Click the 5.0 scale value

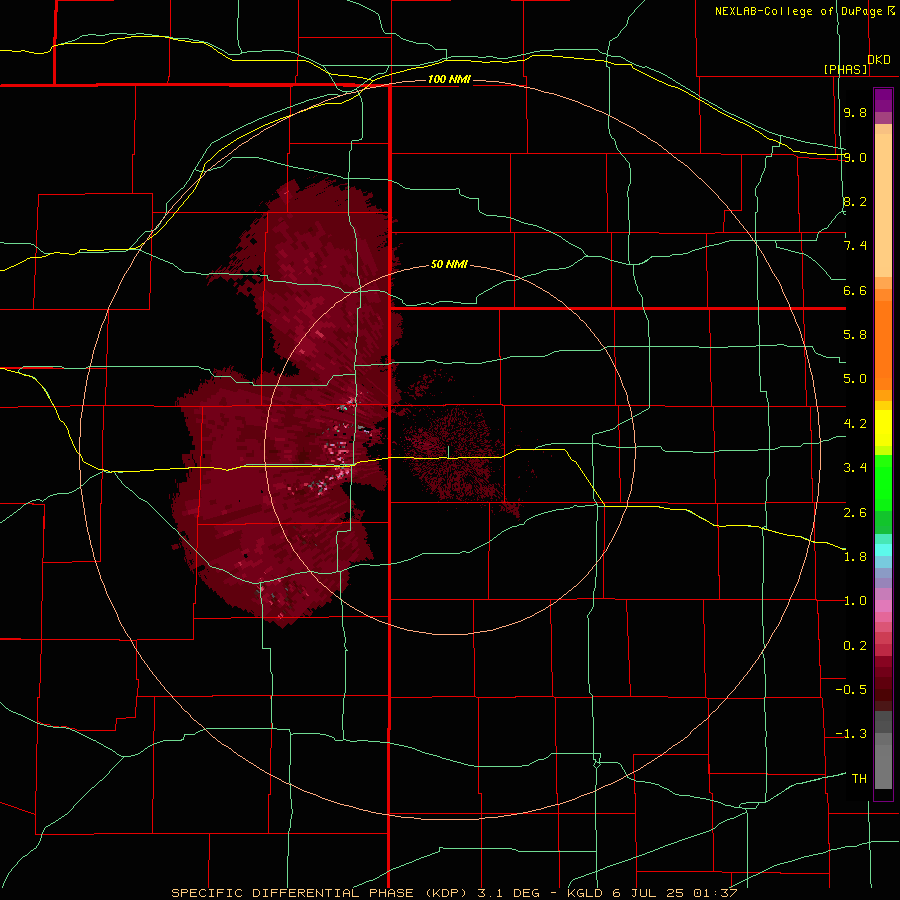point(855,379)
